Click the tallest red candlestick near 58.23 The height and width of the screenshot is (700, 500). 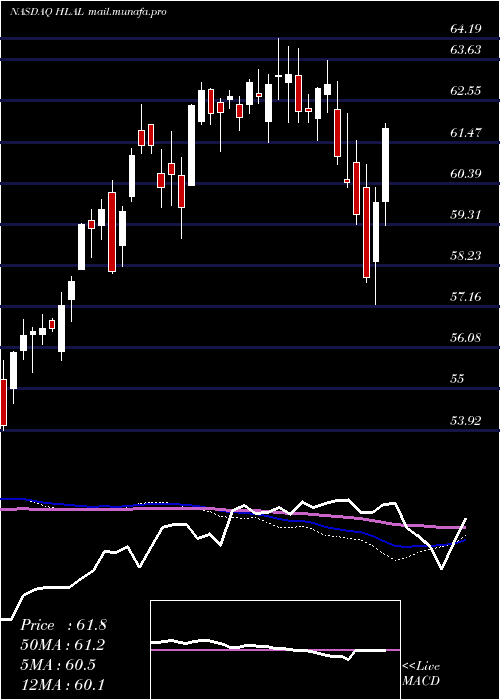coord(367,232)
